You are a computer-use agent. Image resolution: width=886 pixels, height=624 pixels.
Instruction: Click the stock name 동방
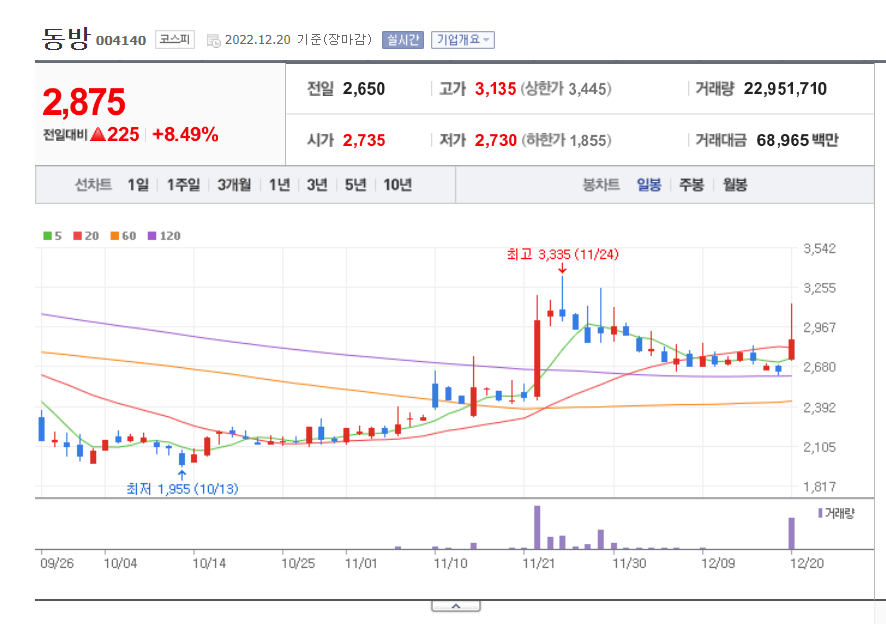coord(66,39)
